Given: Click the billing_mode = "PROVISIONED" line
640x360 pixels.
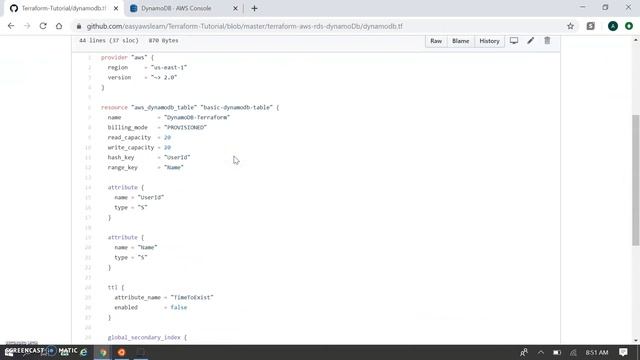Looking at the screenshot, I should pyautogui.click(x=157, y=127).
